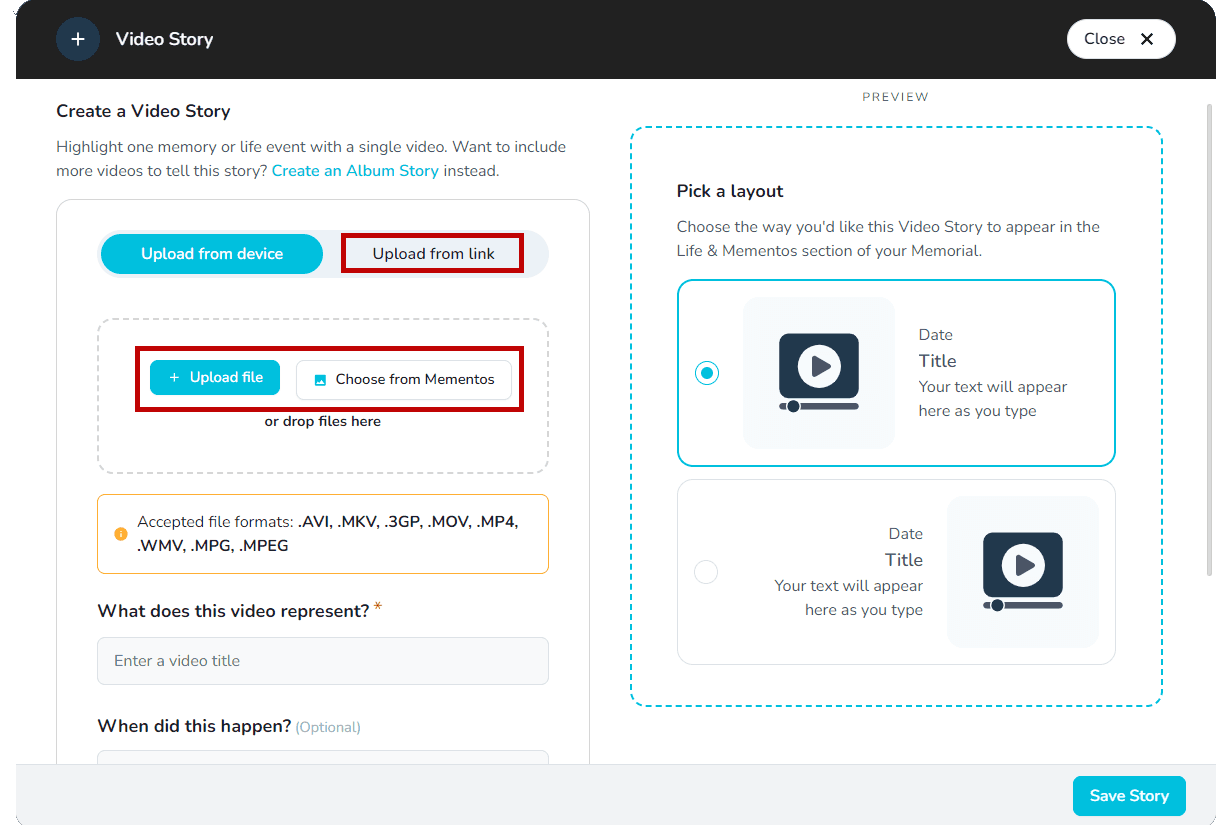Click the Choose from Mementos button
The width and height of the screenshot is (1229, 825).
[404, 379]
